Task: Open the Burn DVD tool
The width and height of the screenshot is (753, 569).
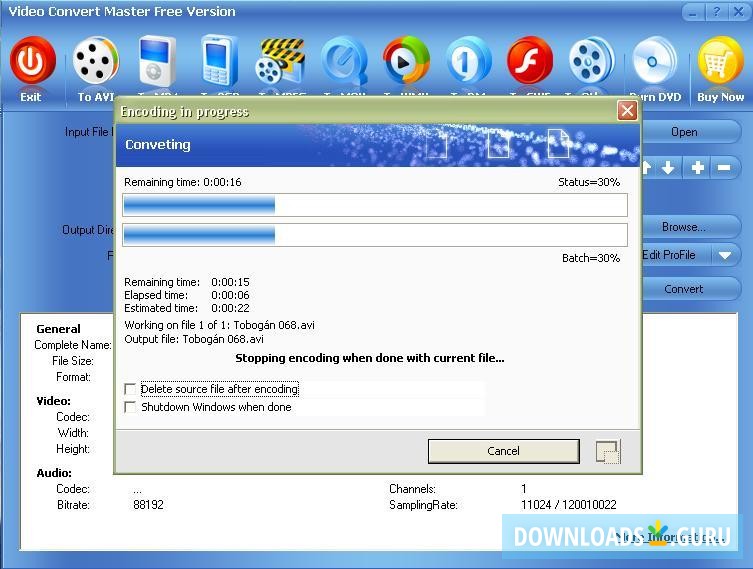Action: coord(655,61)
